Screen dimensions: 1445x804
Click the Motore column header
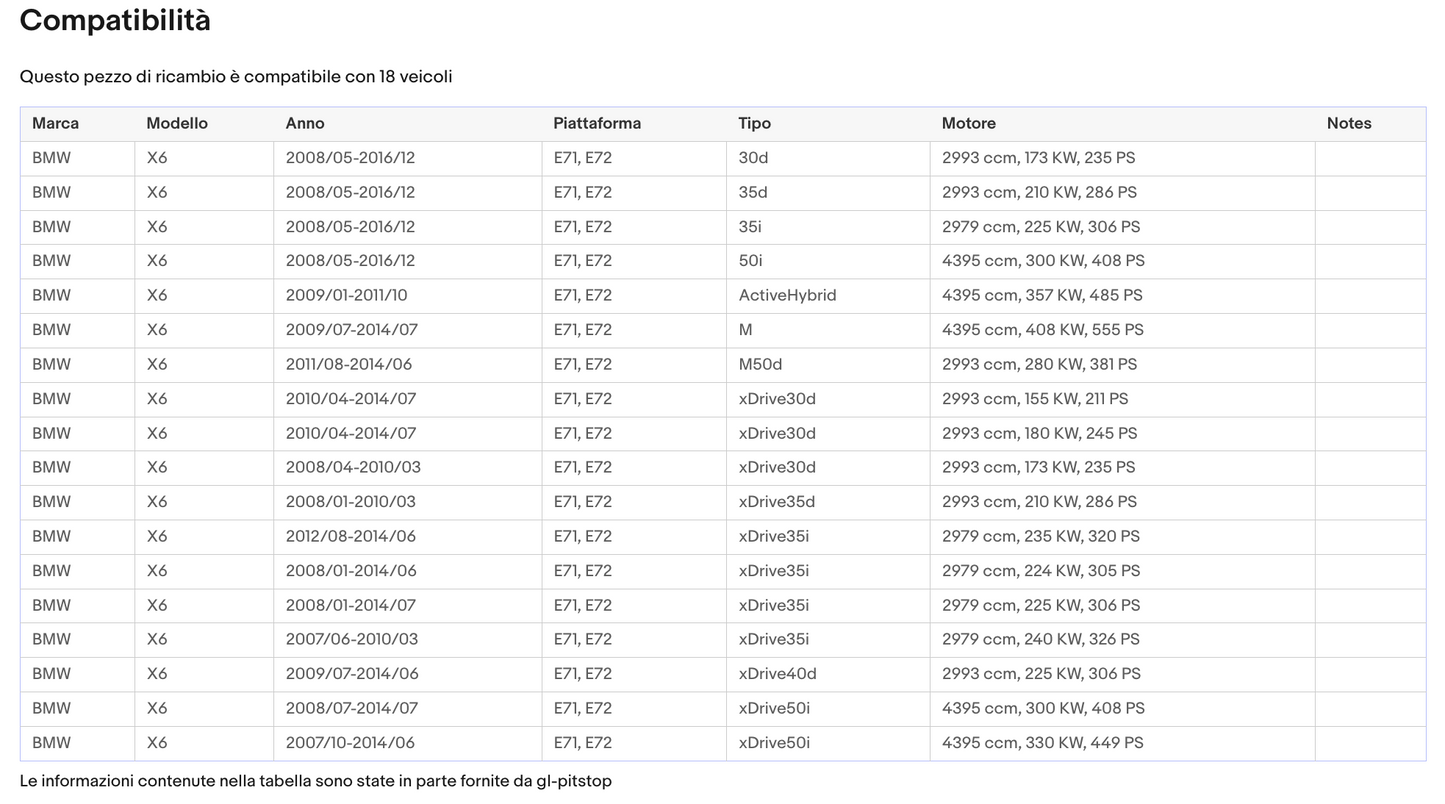(969, 124)
